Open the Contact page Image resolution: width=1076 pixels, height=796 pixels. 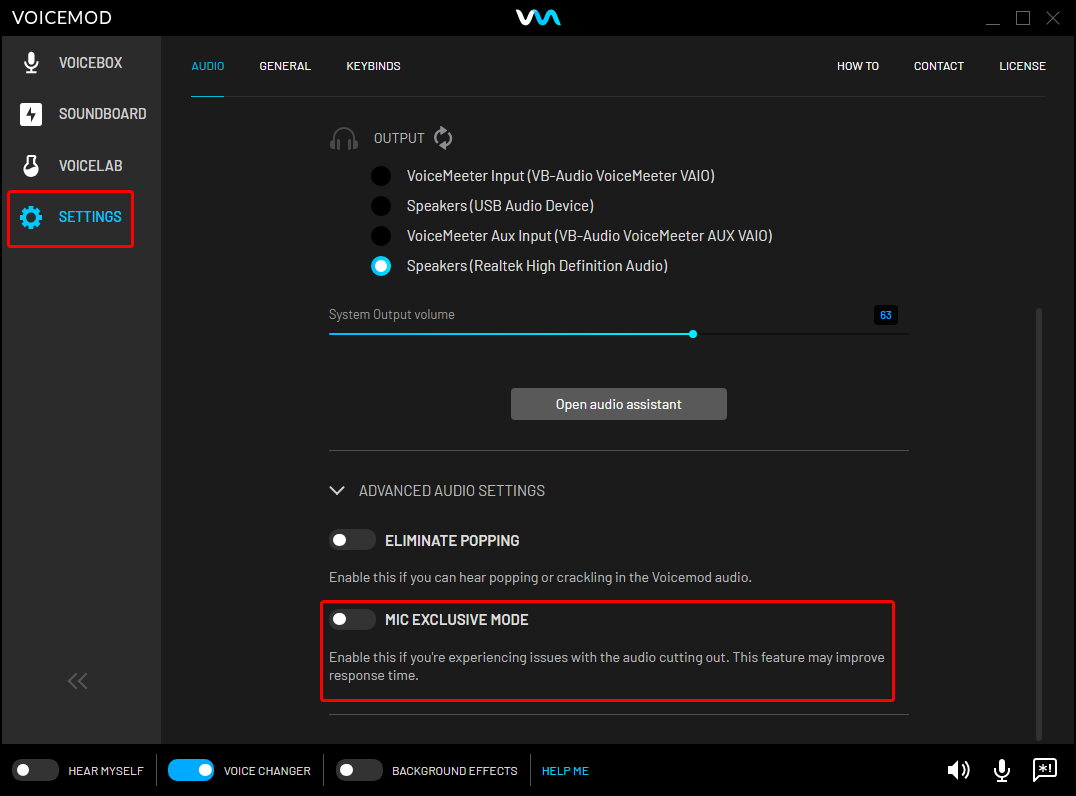point(939,66)
